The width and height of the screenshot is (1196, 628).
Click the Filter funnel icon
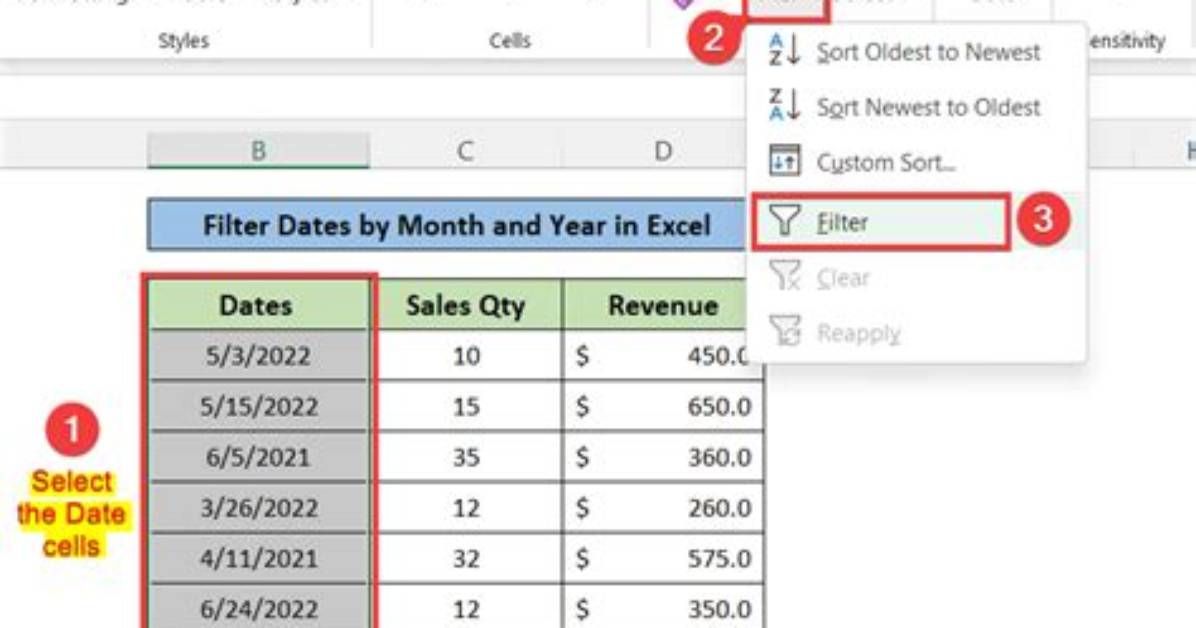pyautogui.click(x=784, y=221)
